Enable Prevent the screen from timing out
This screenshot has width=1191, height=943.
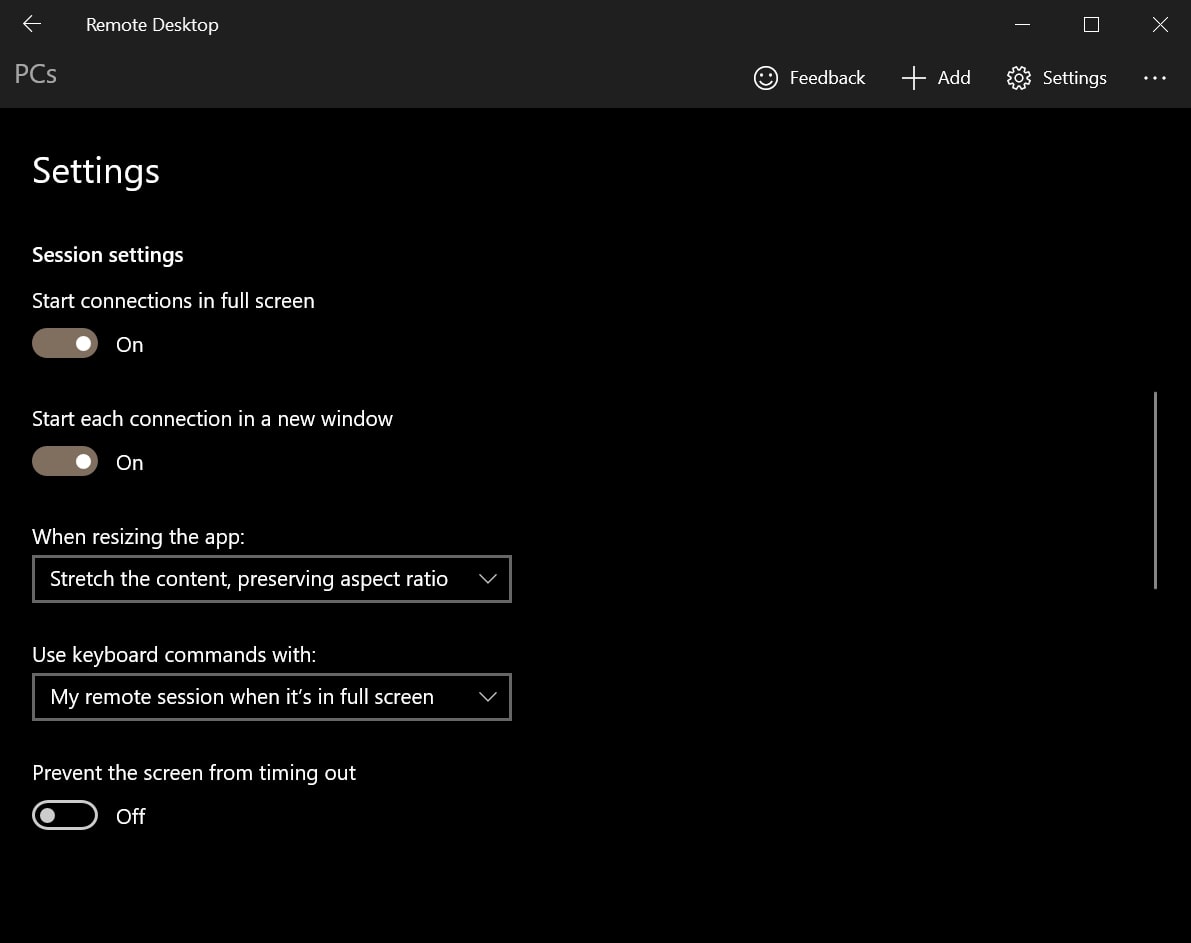tap(65, 815)
